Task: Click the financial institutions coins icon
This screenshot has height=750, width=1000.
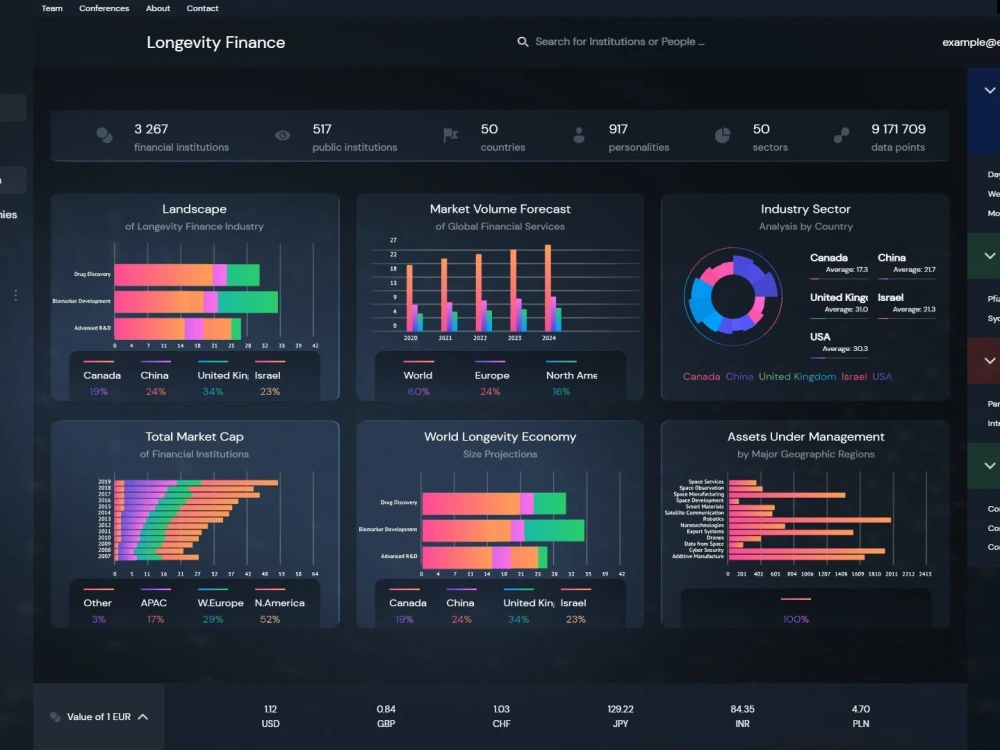Action: tap(103, 136)
